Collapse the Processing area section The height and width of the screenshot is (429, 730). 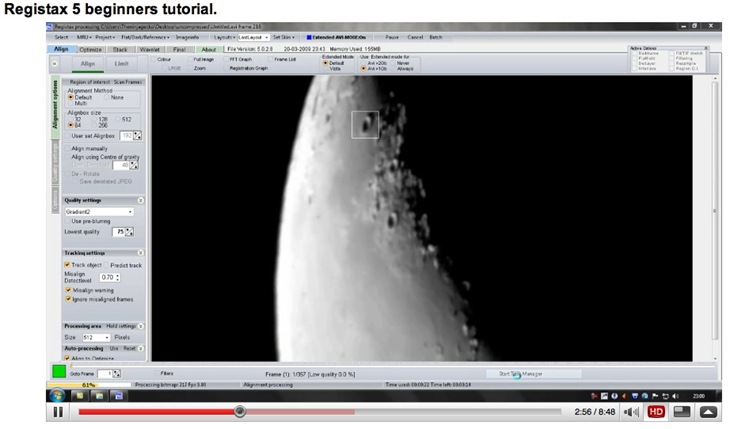(x=141, y=326)
